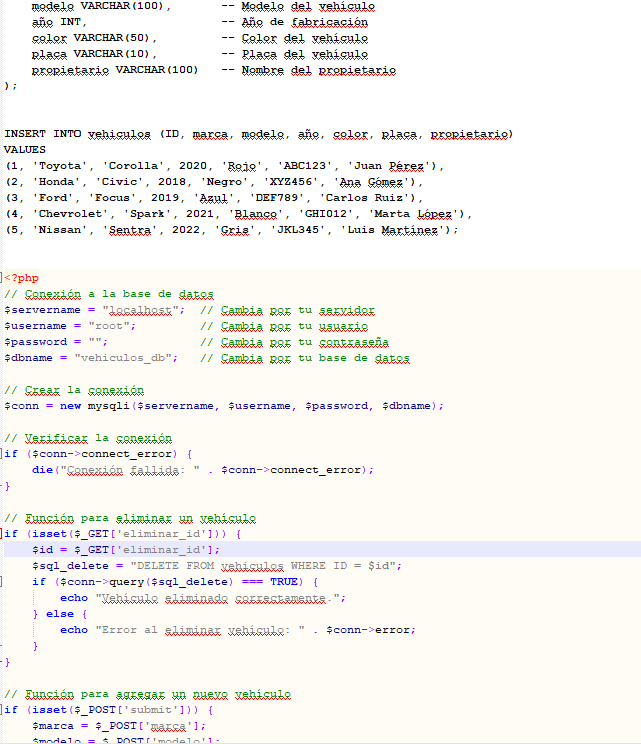
Task: Click the DELETE FROM vehiculos query string
Action: click(265, 566)
